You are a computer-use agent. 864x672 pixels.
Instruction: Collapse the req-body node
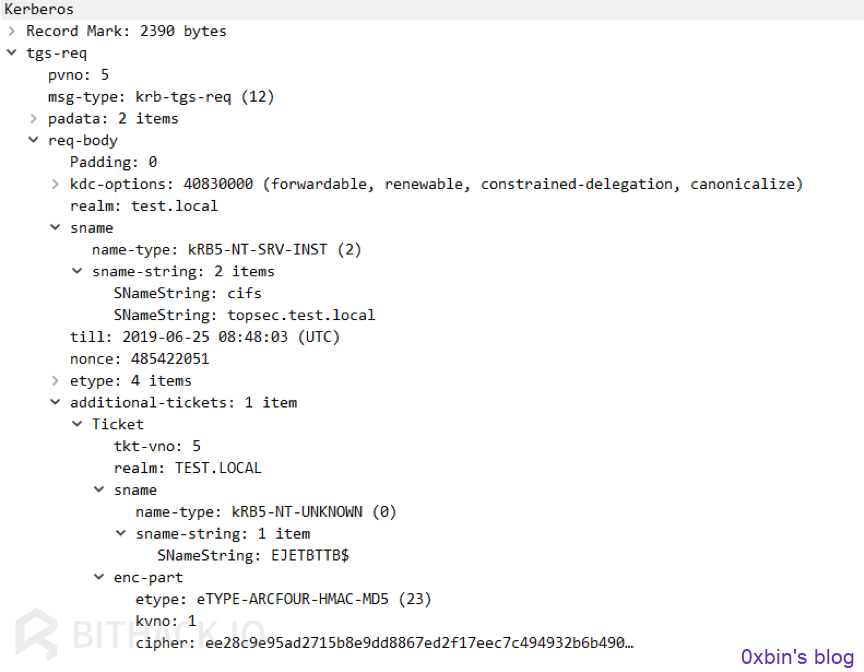click(x=34, y=140)
